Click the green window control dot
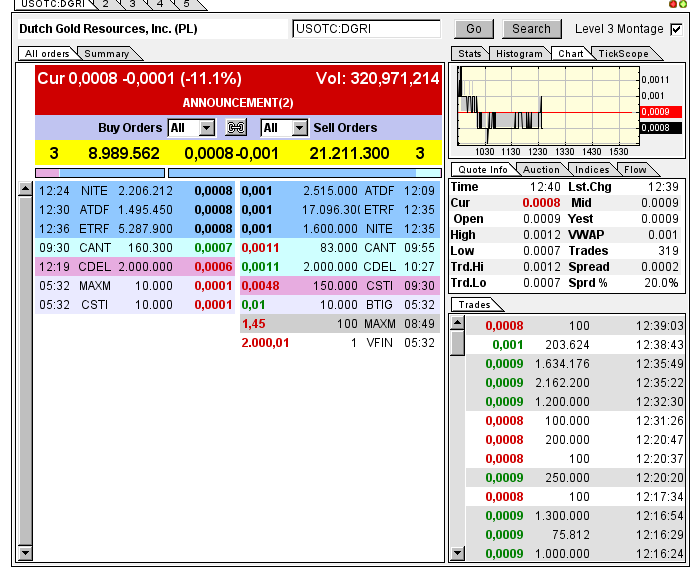 pos(683,5)
